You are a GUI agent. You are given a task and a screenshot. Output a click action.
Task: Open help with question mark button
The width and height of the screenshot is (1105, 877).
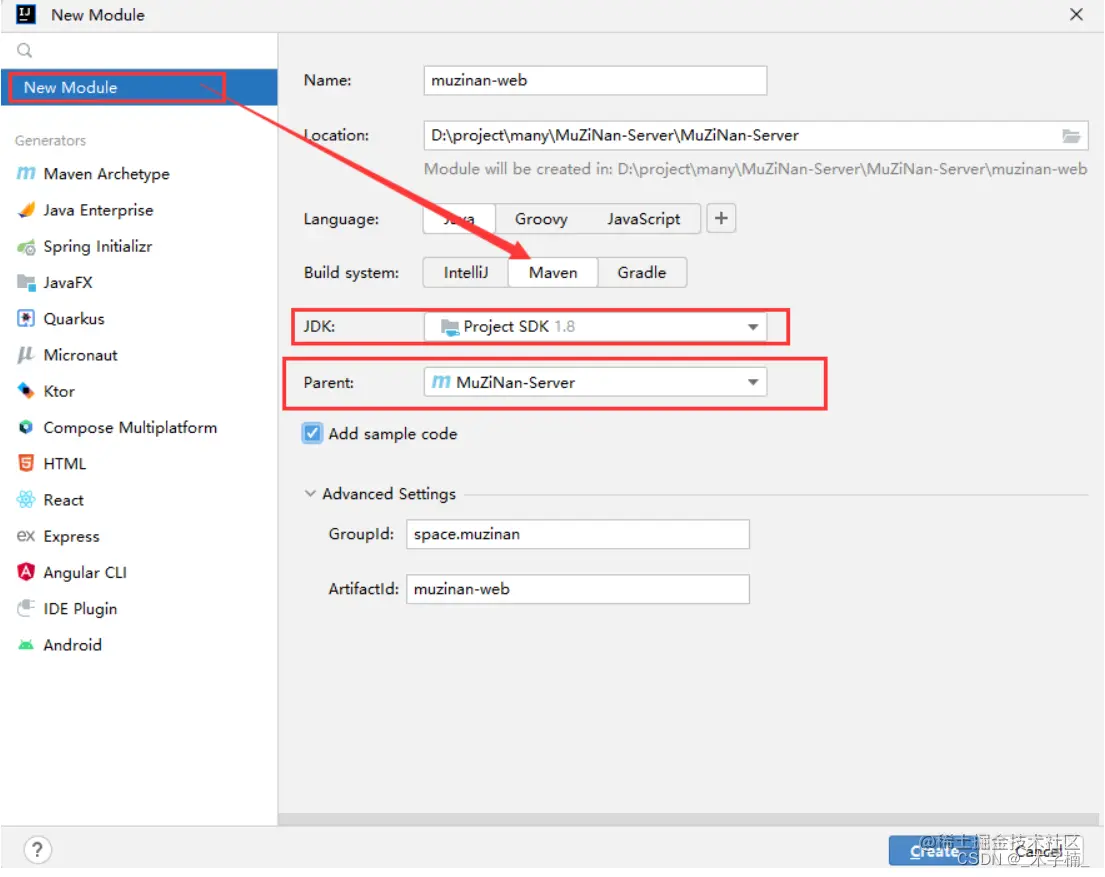click(x=37, y=850)
